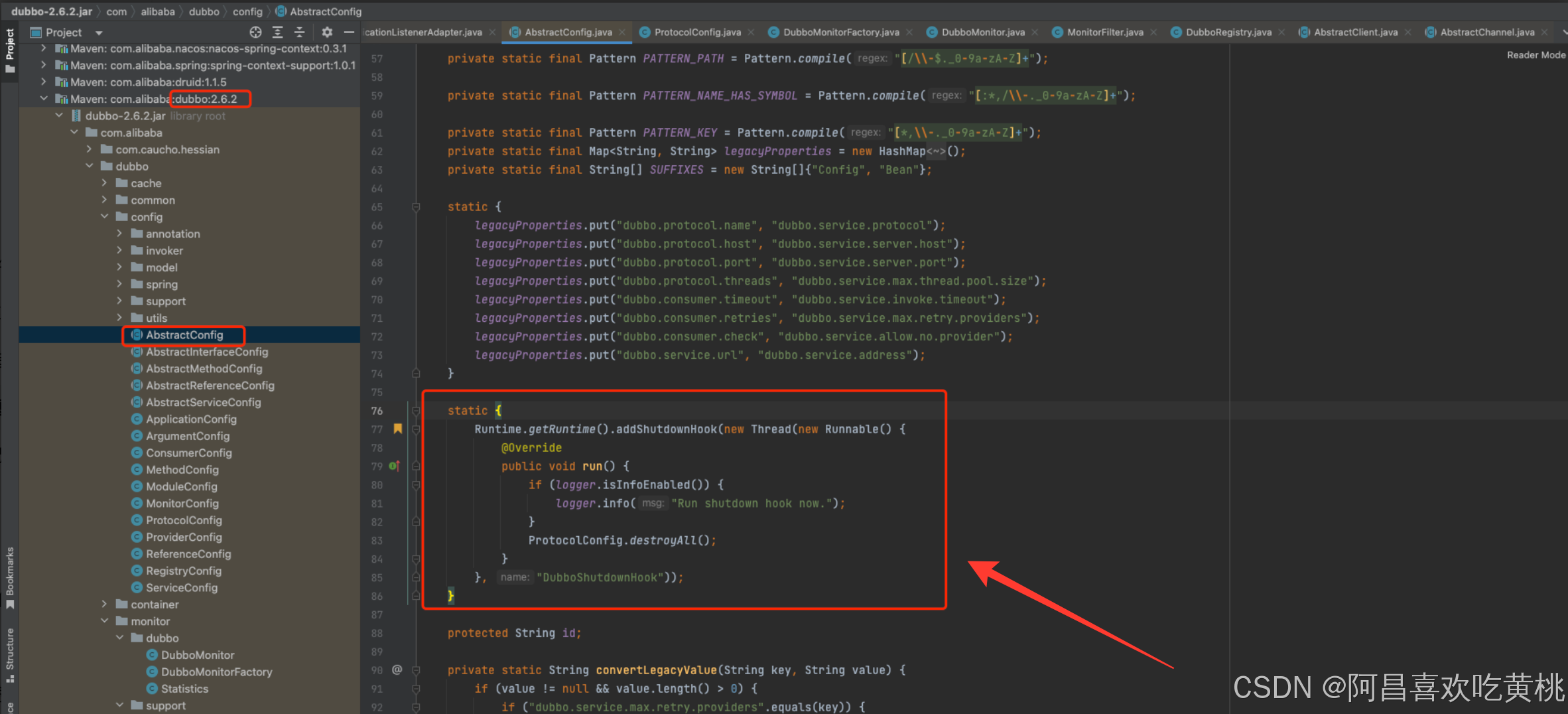Select AbstractInterfaceConfig class in tree
The height and width of the screenshot is (714, 1568).
pyautogui.click(x=207, y=352)
